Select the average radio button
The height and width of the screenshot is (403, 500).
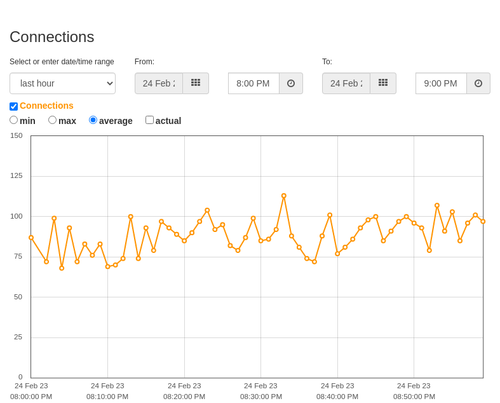[x=93, y=120]
